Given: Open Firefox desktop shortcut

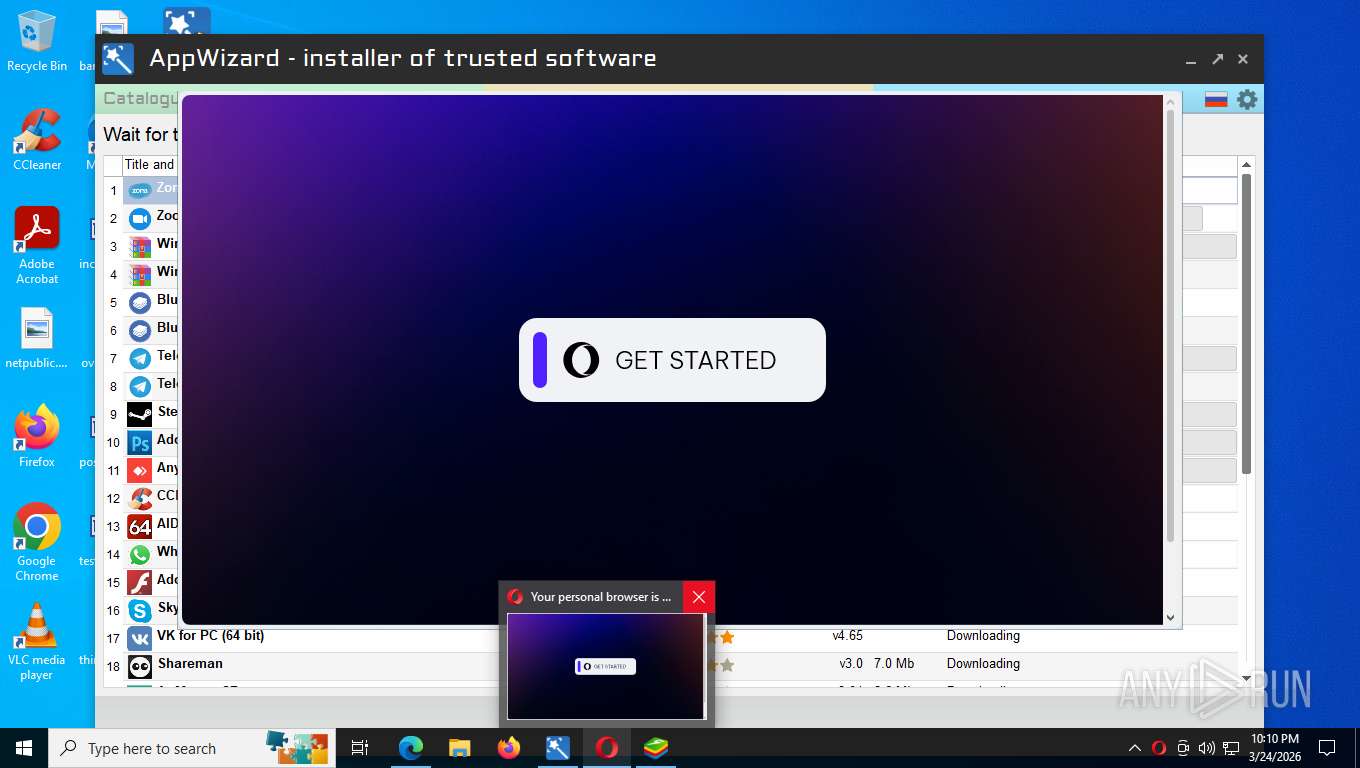Looking at the screenshot, I should pos(37,436).
